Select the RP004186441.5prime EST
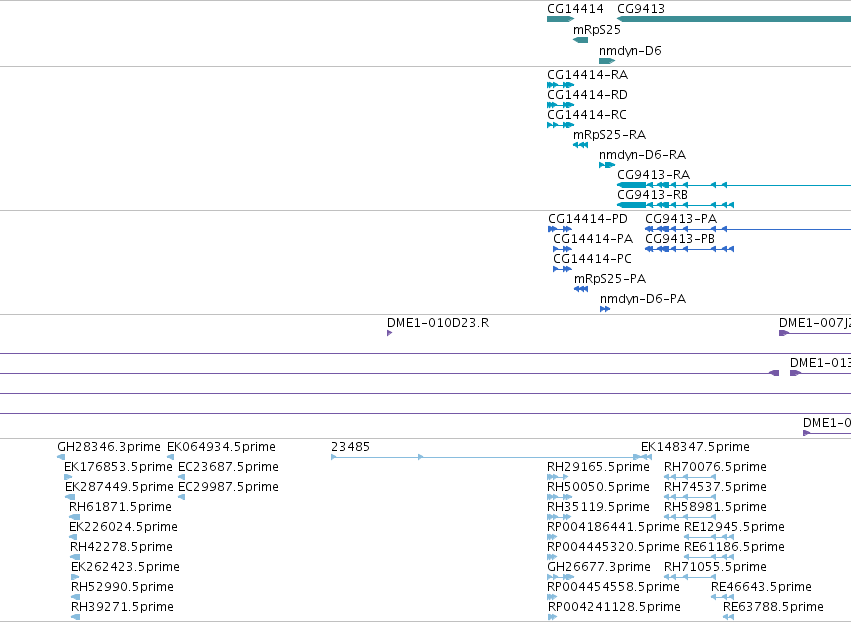The width and height of the screenshot is (851, 622). [x=613, y=527]
